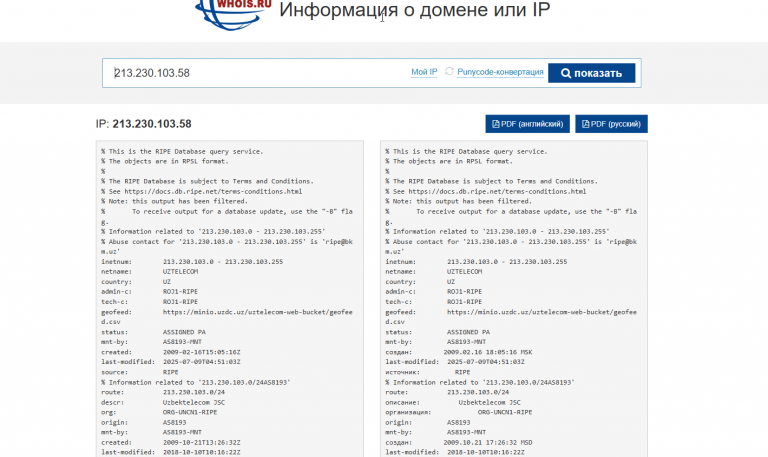Click netname UZTELECOM in left panel
This screenshot has height=457, width=768.
click(x=180, y=271)
